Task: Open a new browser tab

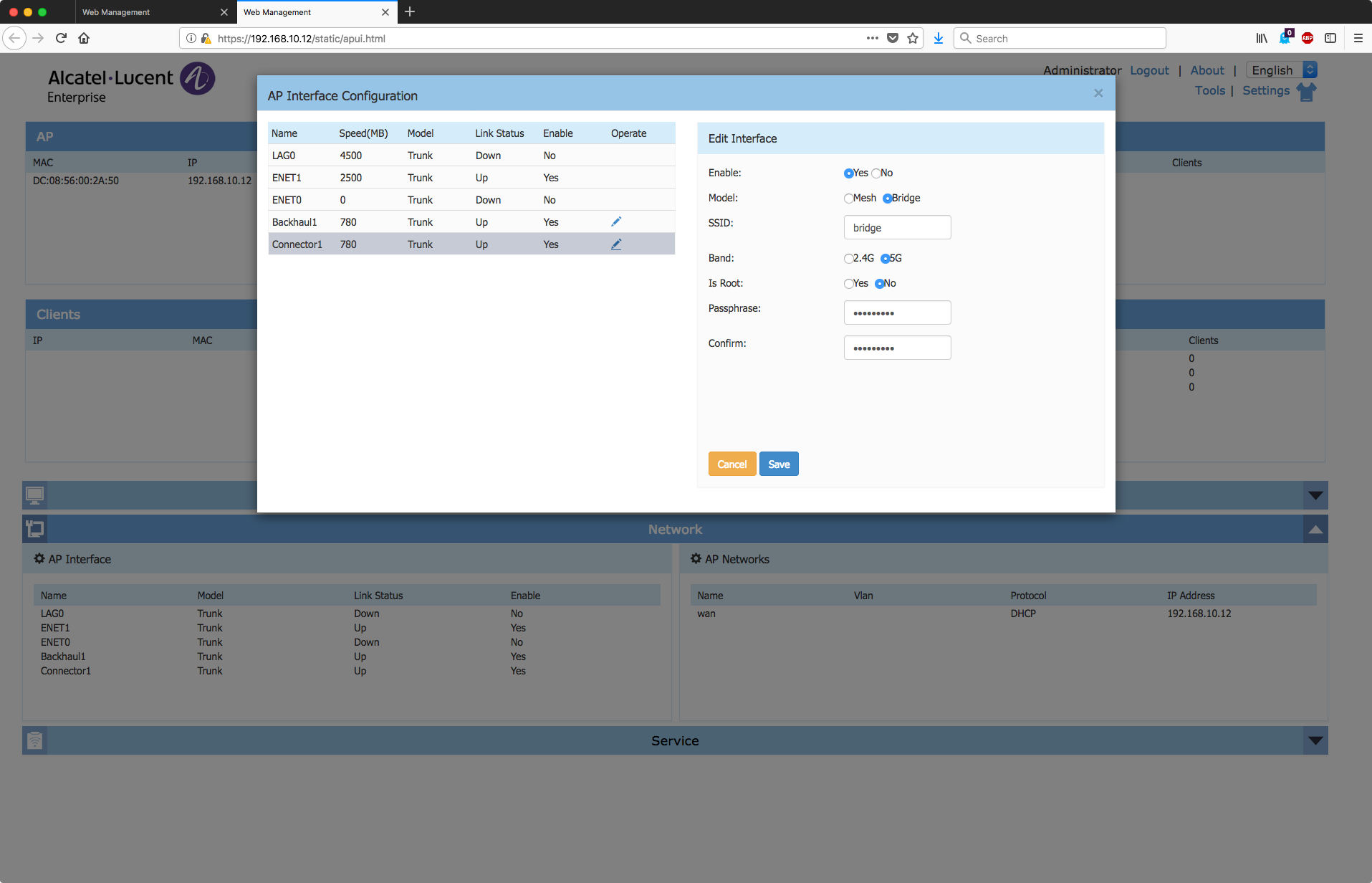Action: tap(410, 11)
